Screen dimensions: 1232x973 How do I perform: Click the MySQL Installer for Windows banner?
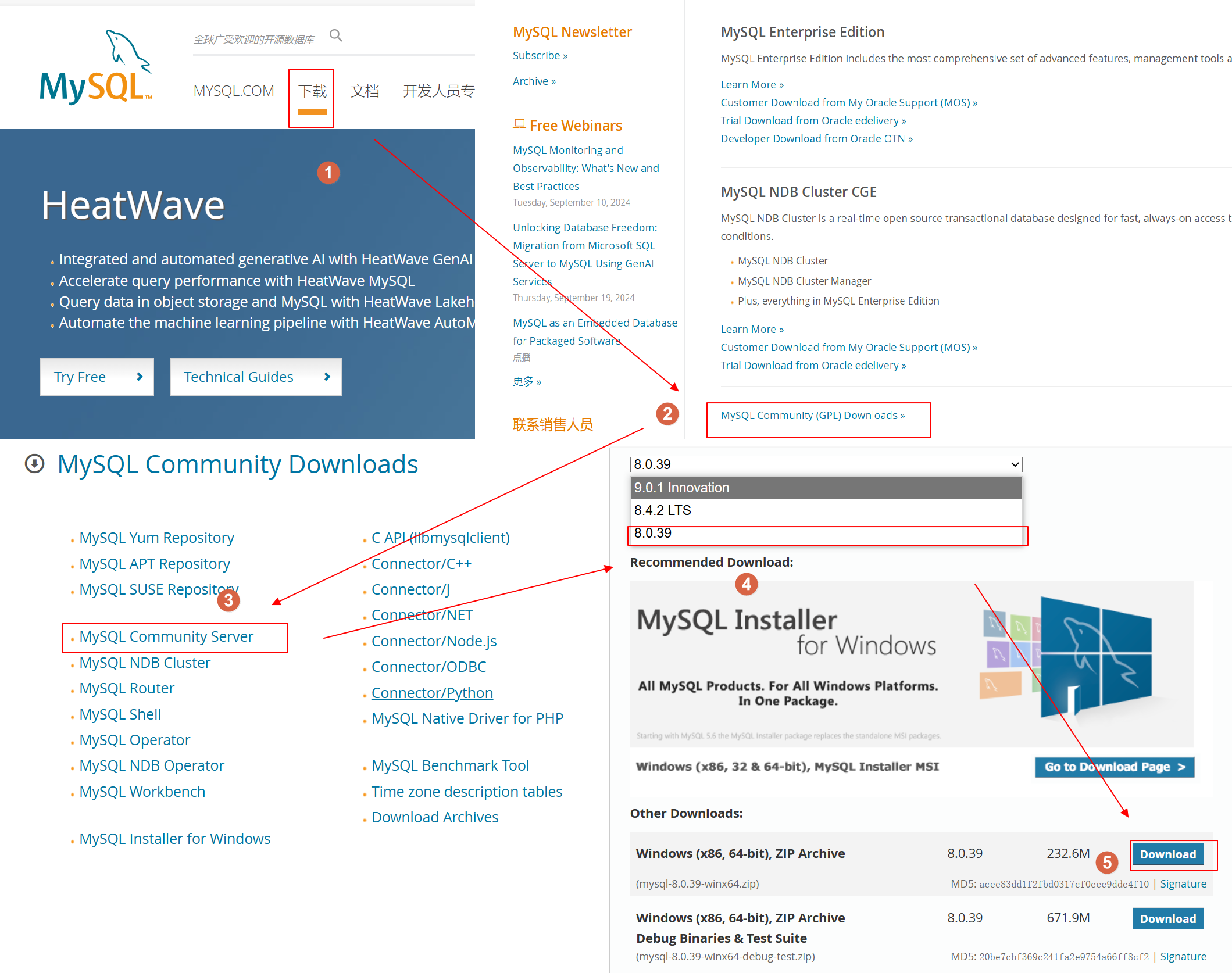[912, 664]
